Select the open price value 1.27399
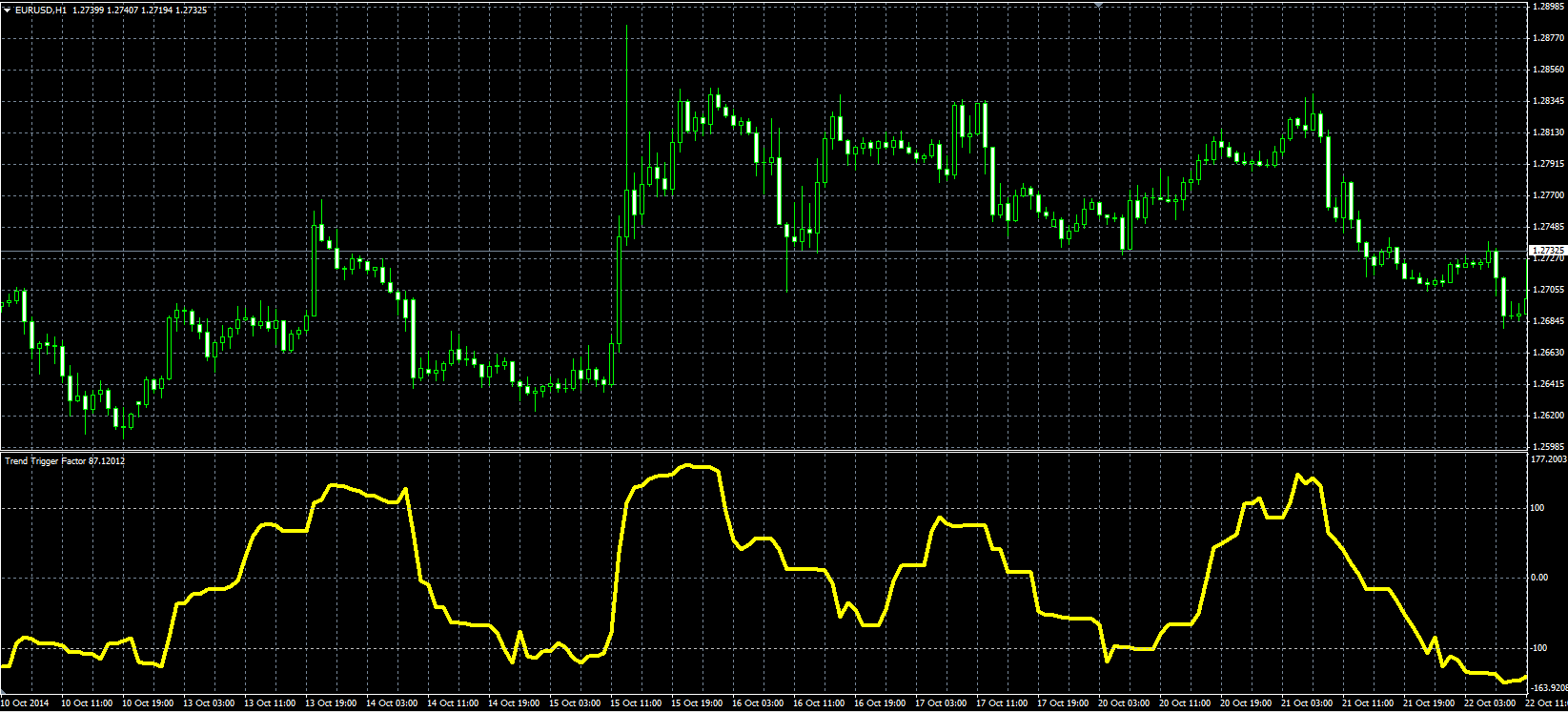The width and height of the screenshot is (1568, 712). tap(90, 10)
